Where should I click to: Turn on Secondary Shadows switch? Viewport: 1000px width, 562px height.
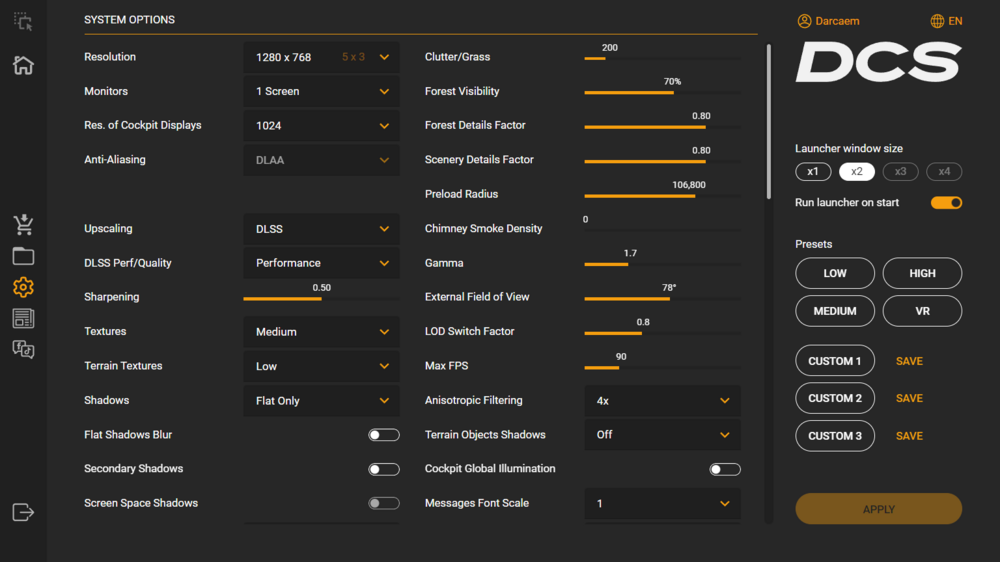(384, 469)
